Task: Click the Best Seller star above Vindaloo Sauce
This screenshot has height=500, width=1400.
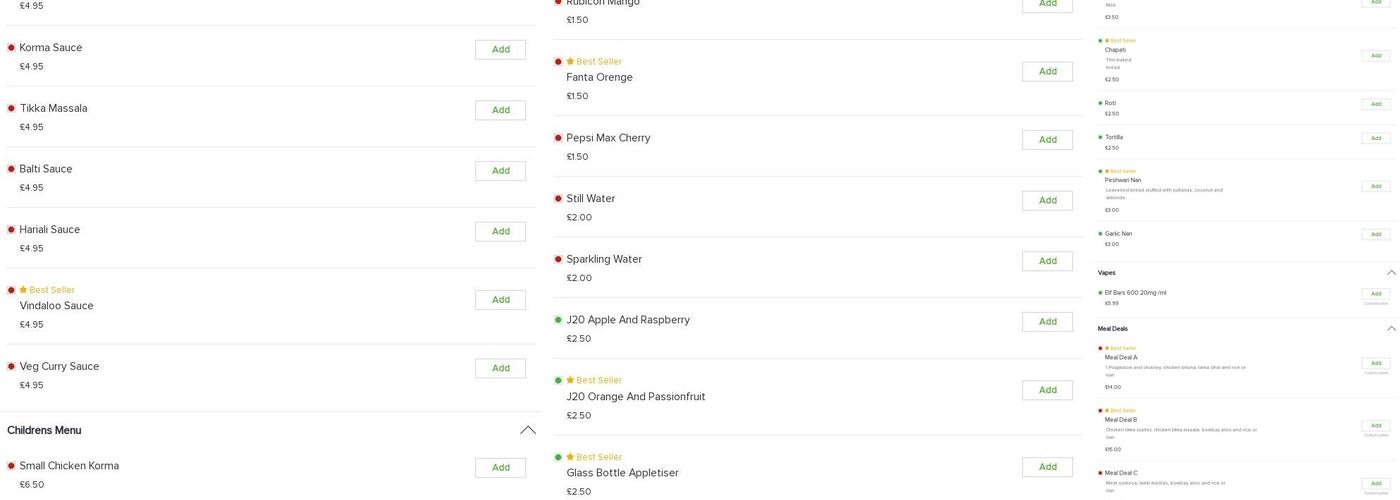Action: point(23,290)
